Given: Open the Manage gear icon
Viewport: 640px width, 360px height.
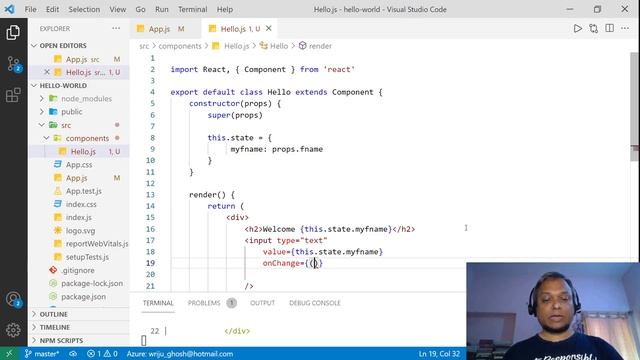Looking at the screenshot, I should (x=13, y=330).
